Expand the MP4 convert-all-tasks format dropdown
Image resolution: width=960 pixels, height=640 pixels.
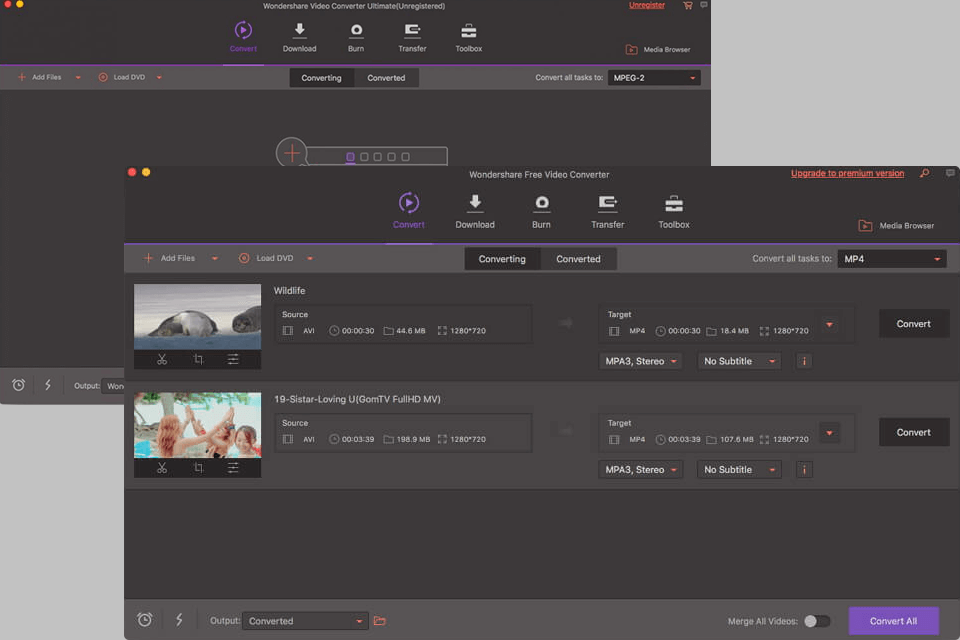(891, 259)
